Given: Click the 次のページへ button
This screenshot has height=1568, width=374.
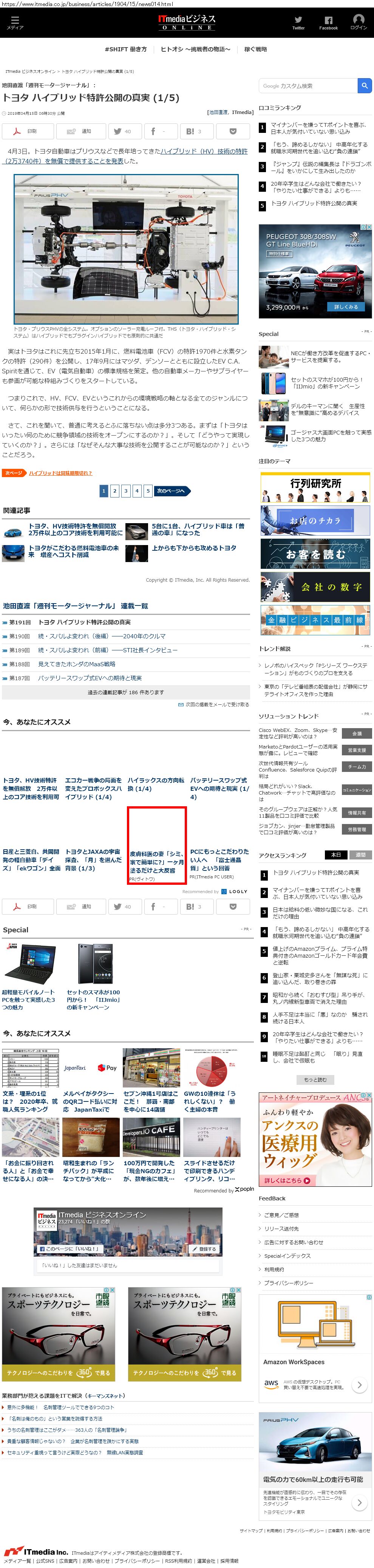Looking at the screenshot, I should (172, 491).
